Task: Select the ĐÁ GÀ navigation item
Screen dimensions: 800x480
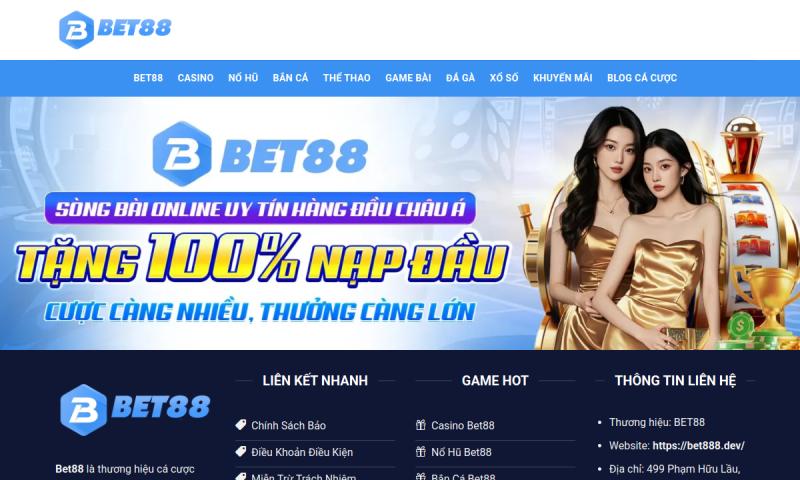Action: (460, 78)
